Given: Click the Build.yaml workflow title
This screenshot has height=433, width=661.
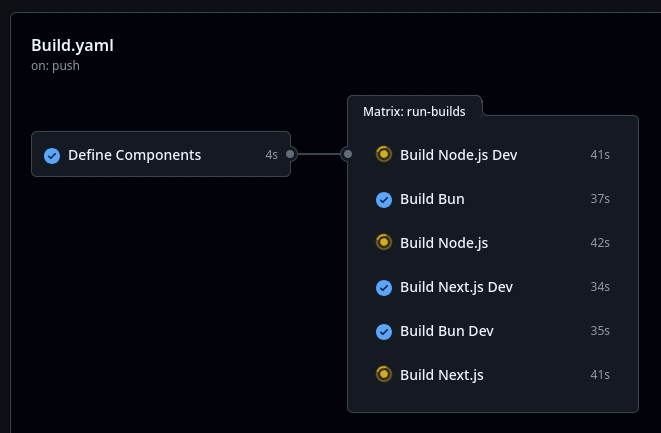Looking at the screenshot, I should pos(72,45).
